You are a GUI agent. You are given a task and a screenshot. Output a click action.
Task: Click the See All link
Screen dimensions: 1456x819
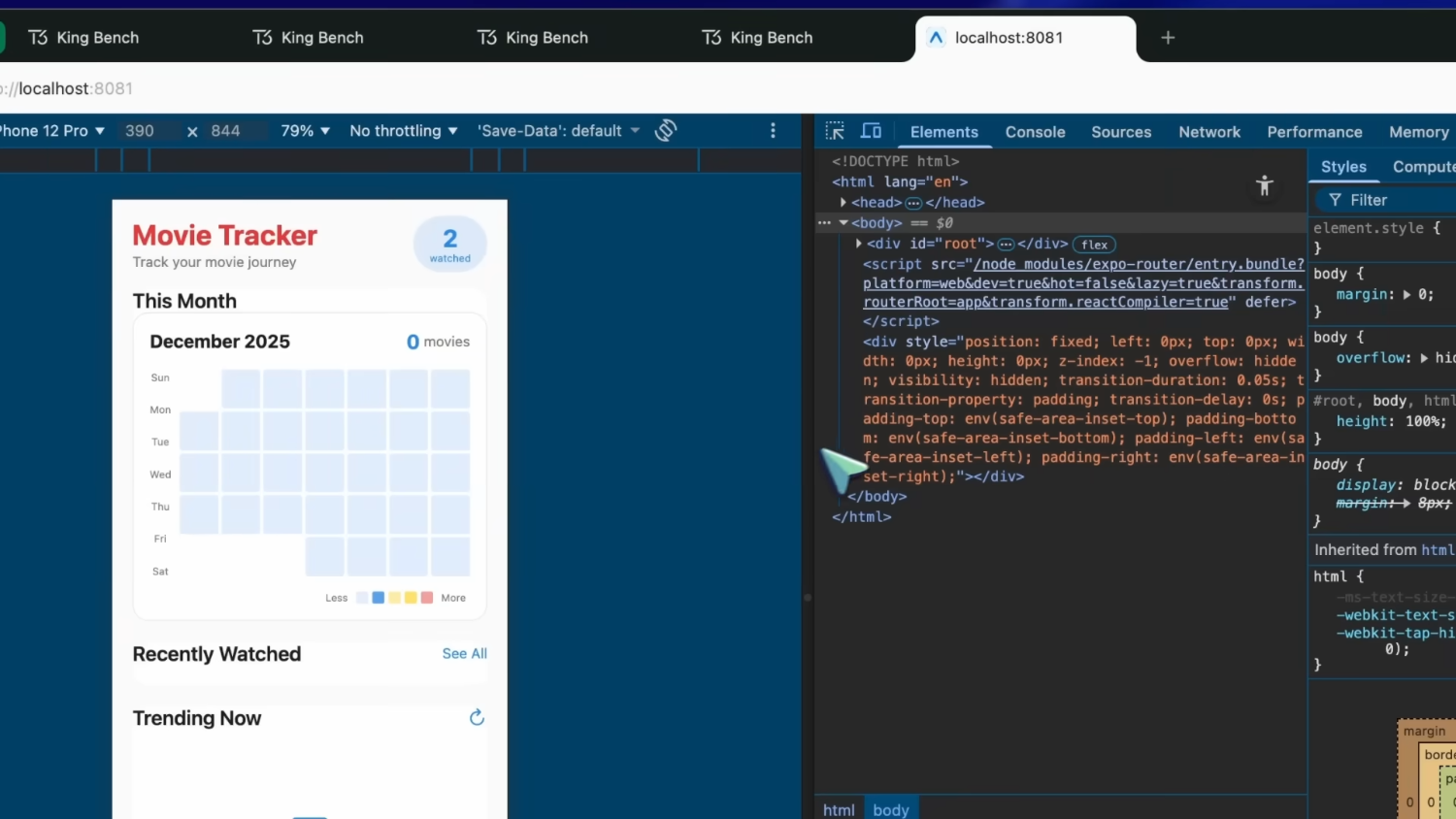click(465, 654)
